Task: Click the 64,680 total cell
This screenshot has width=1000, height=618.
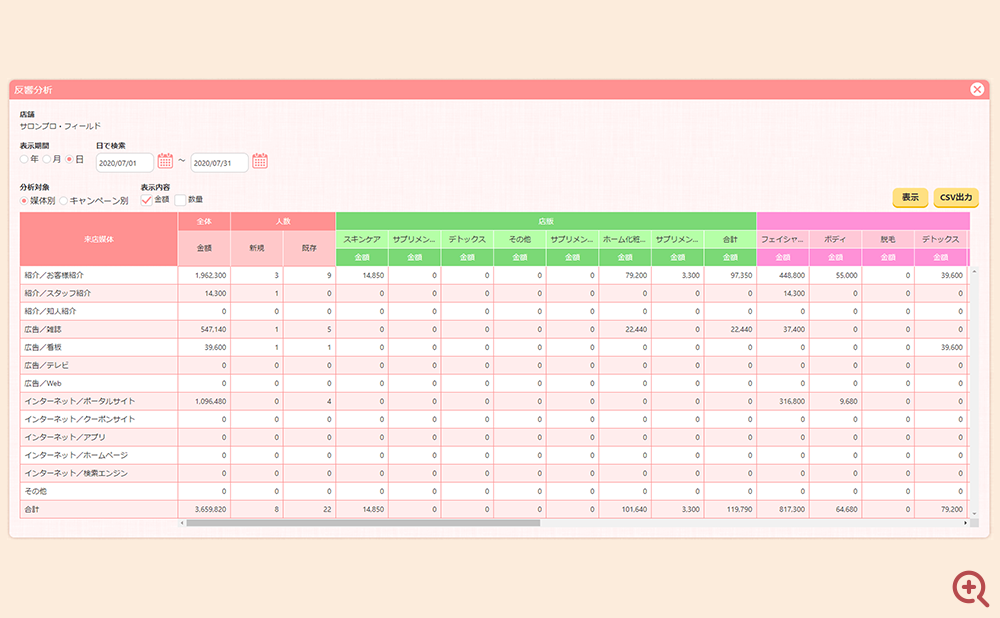Action: (x=835, y=510)
